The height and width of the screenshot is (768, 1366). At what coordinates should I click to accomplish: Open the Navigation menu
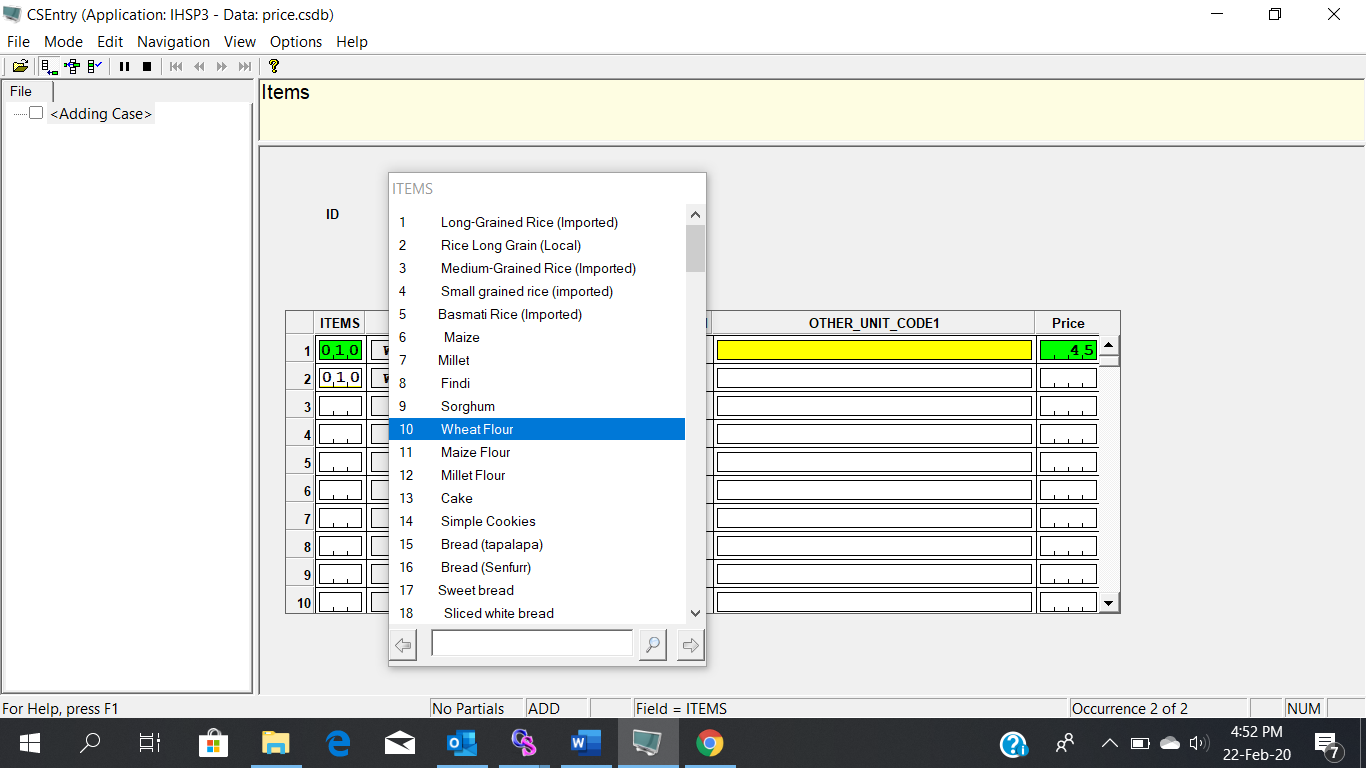[173, 41]
